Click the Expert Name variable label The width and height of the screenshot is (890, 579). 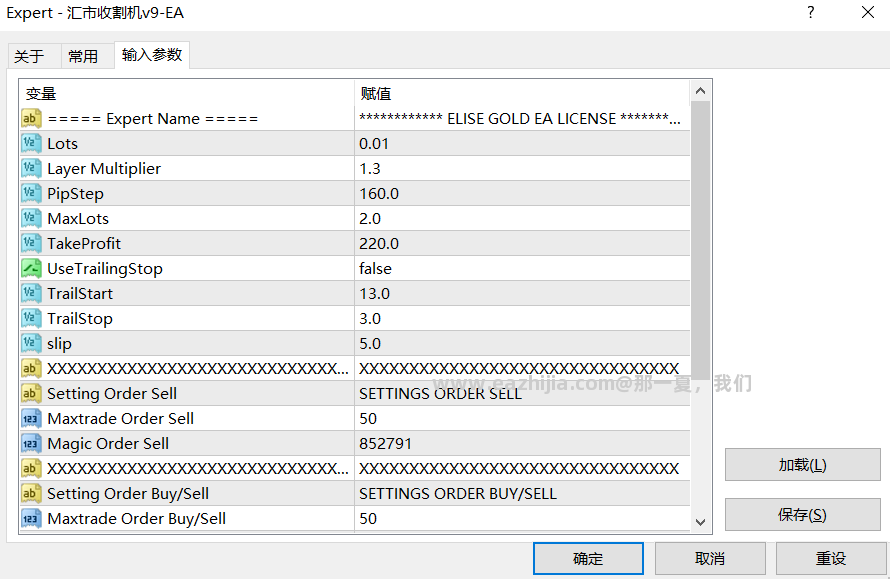point(153,119)
